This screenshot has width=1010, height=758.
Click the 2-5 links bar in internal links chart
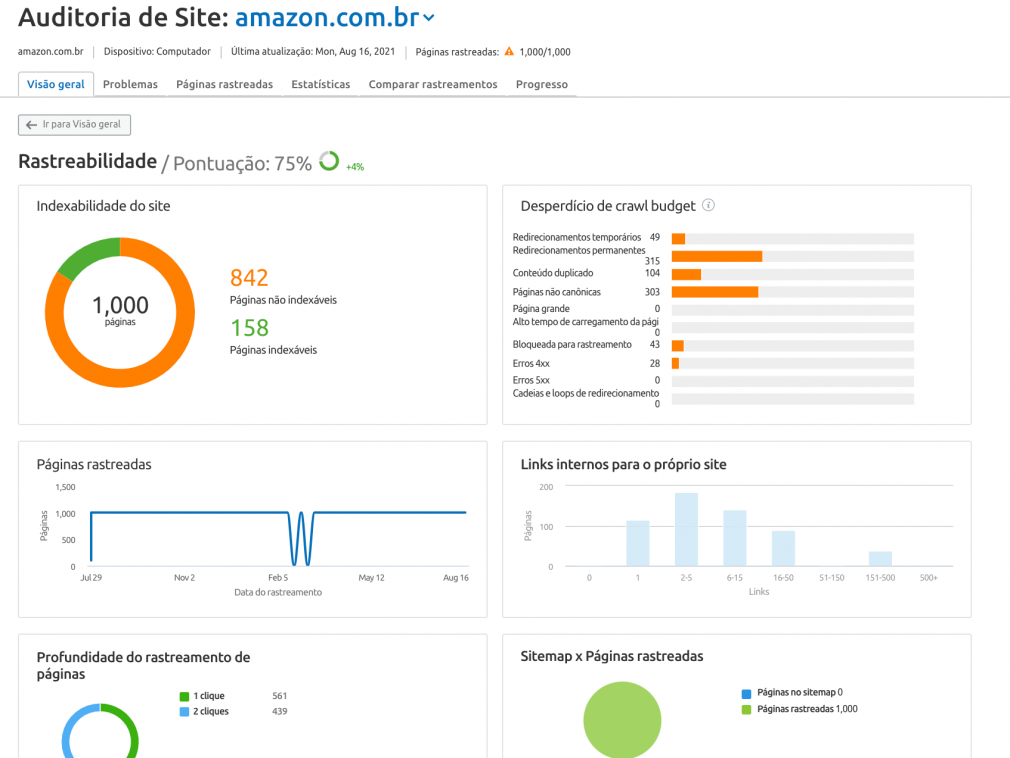pos(686,529)
